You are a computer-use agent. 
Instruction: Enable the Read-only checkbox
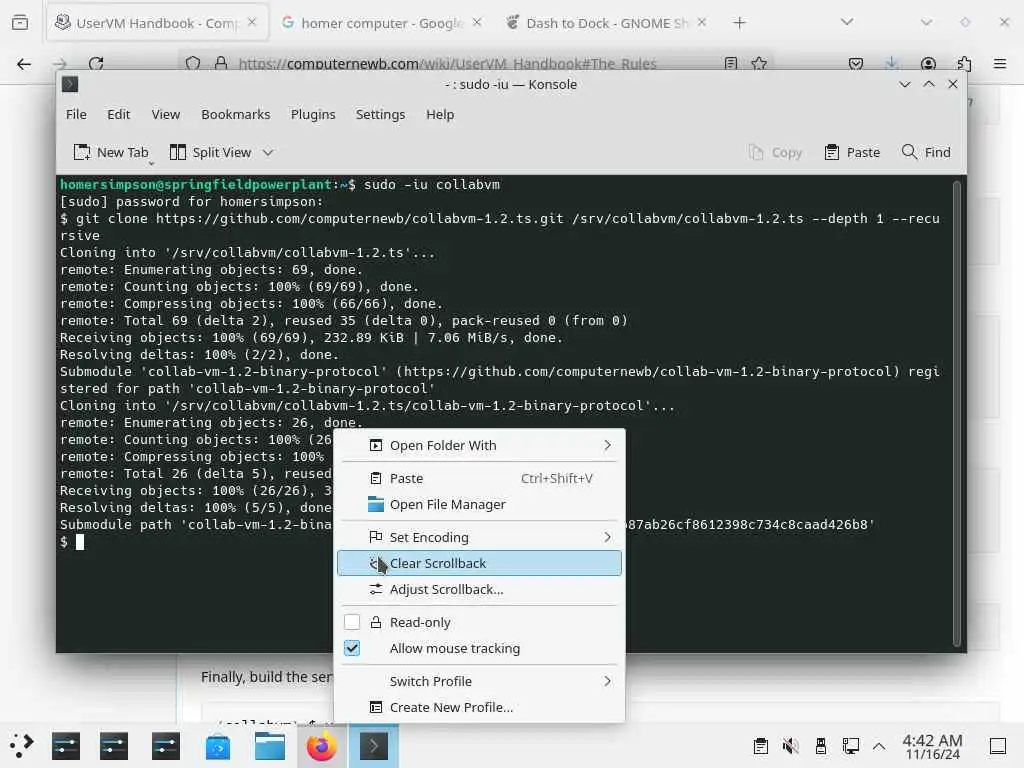coord(352,622)
